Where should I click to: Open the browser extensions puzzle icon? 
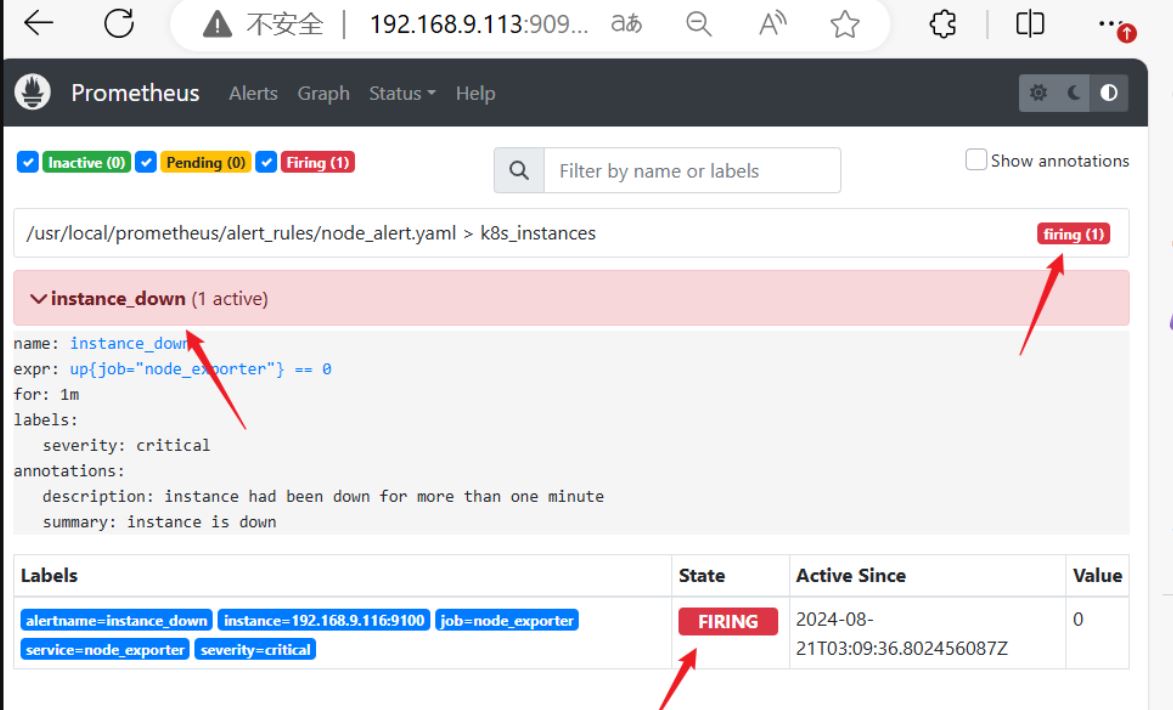click(943, 24)
